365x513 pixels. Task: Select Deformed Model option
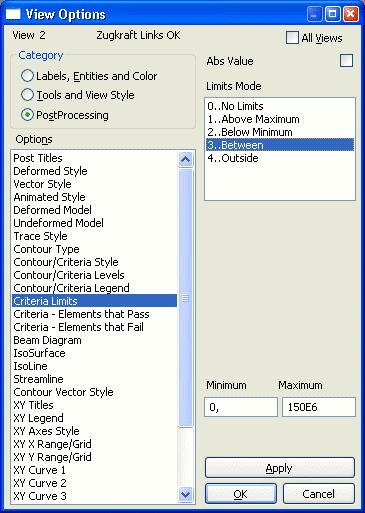94,210
